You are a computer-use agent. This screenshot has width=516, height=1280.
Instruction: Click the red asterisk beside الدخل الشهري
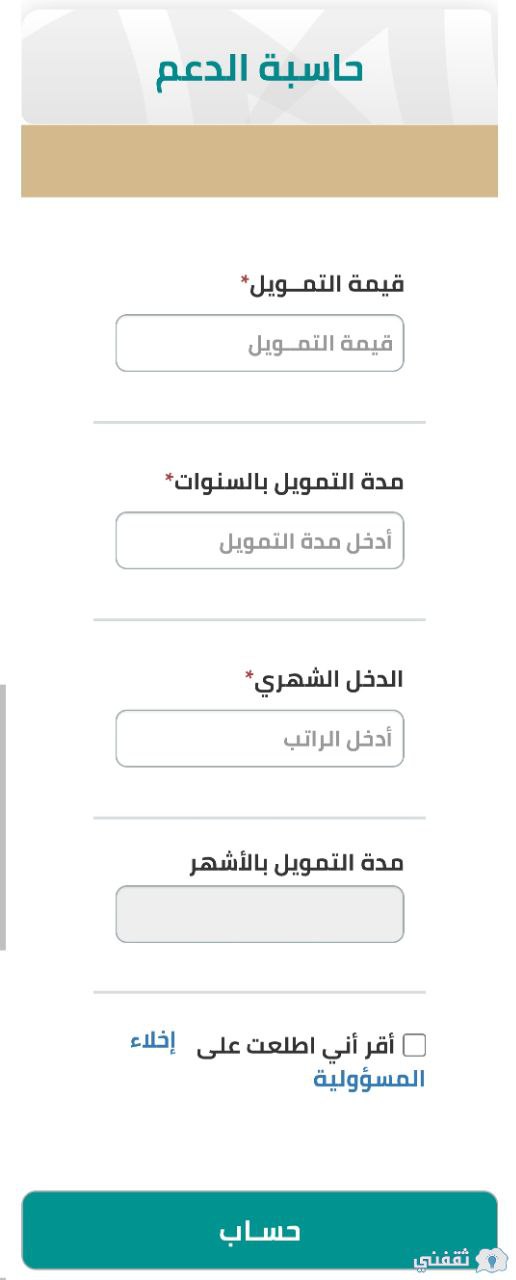[250, 675]
